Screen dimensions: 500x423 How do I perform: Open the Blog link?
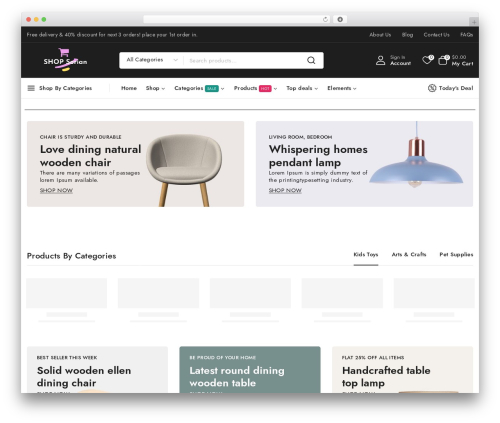407,35
